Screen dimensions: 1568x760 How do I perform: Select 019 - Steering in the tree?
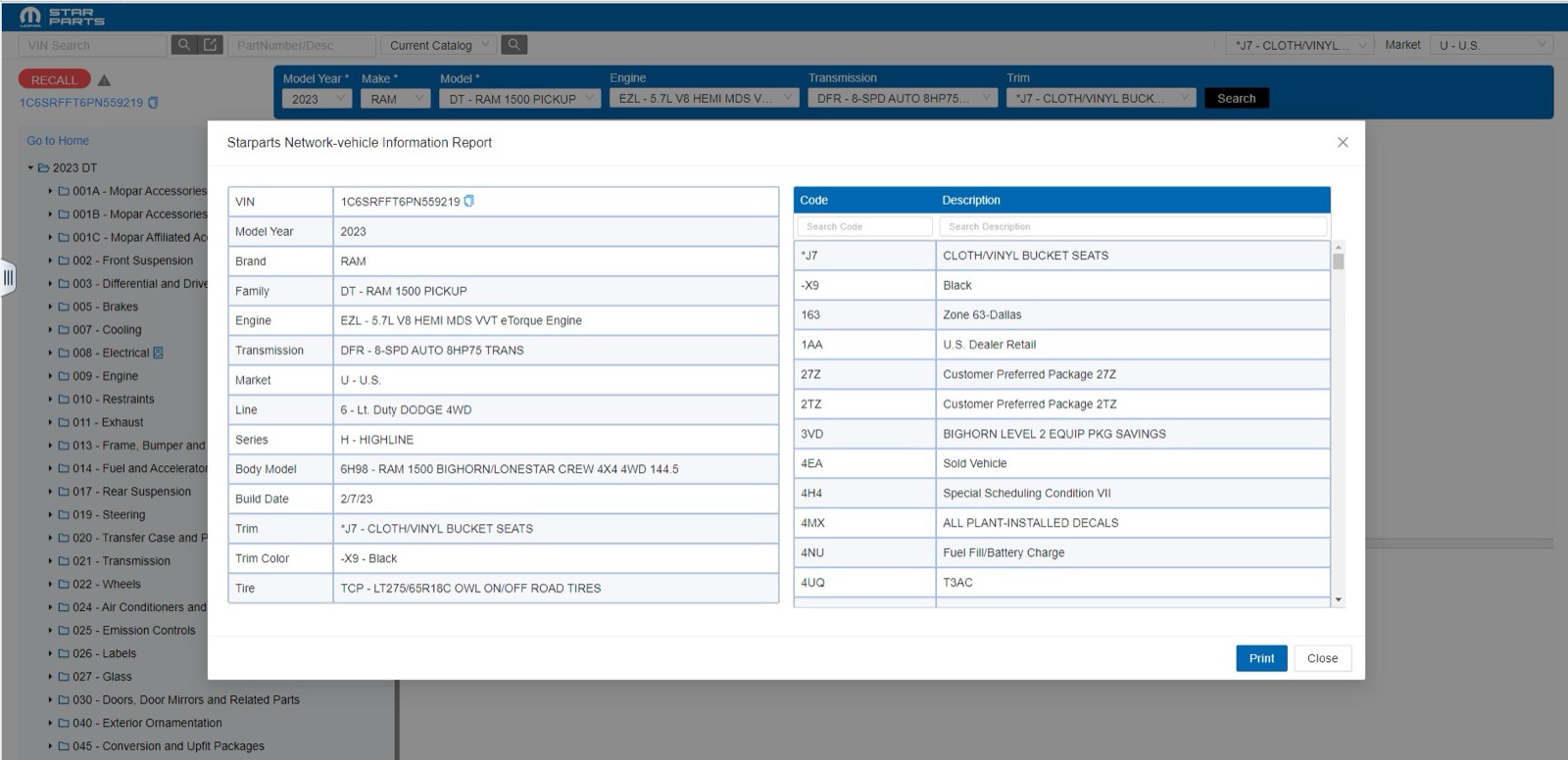pos(109,515)
